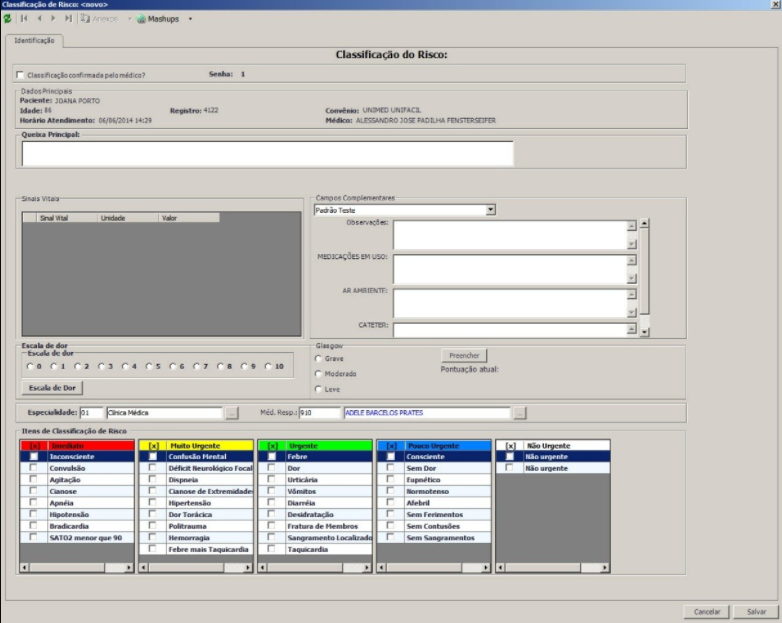This screenshot has width=782, height=623.
Task: Check the Febre mais Taquicardia item
Action: [152, 549]
